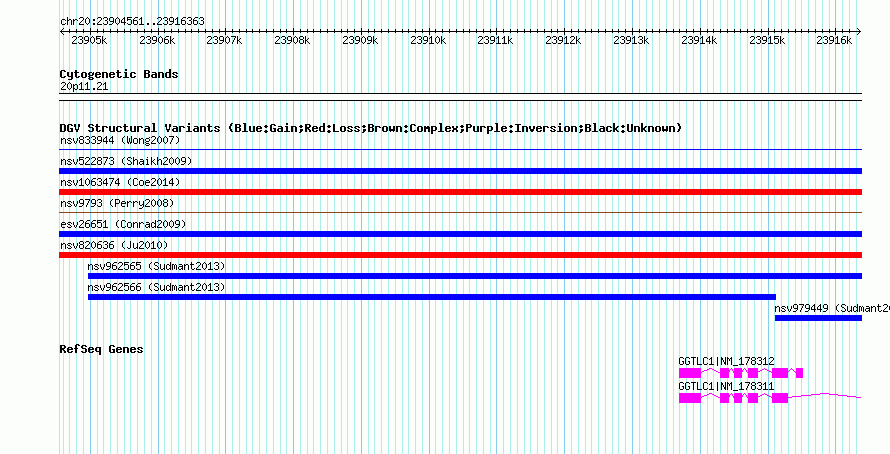This screenshot has width=890, height=454.
Task: Click the esv26651 (Conrad2009) label
Action: 123,224
